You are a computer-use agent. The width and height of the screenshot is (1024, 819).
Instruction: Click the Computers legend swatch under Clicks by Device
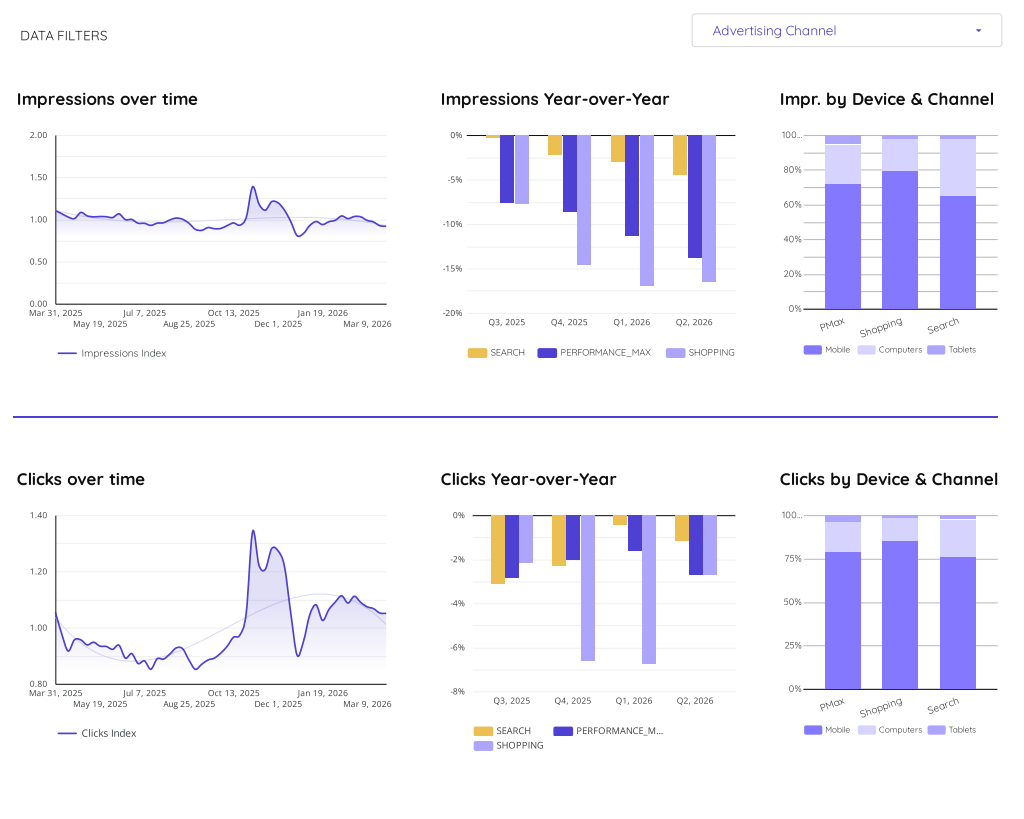click(x=867, y=730)
